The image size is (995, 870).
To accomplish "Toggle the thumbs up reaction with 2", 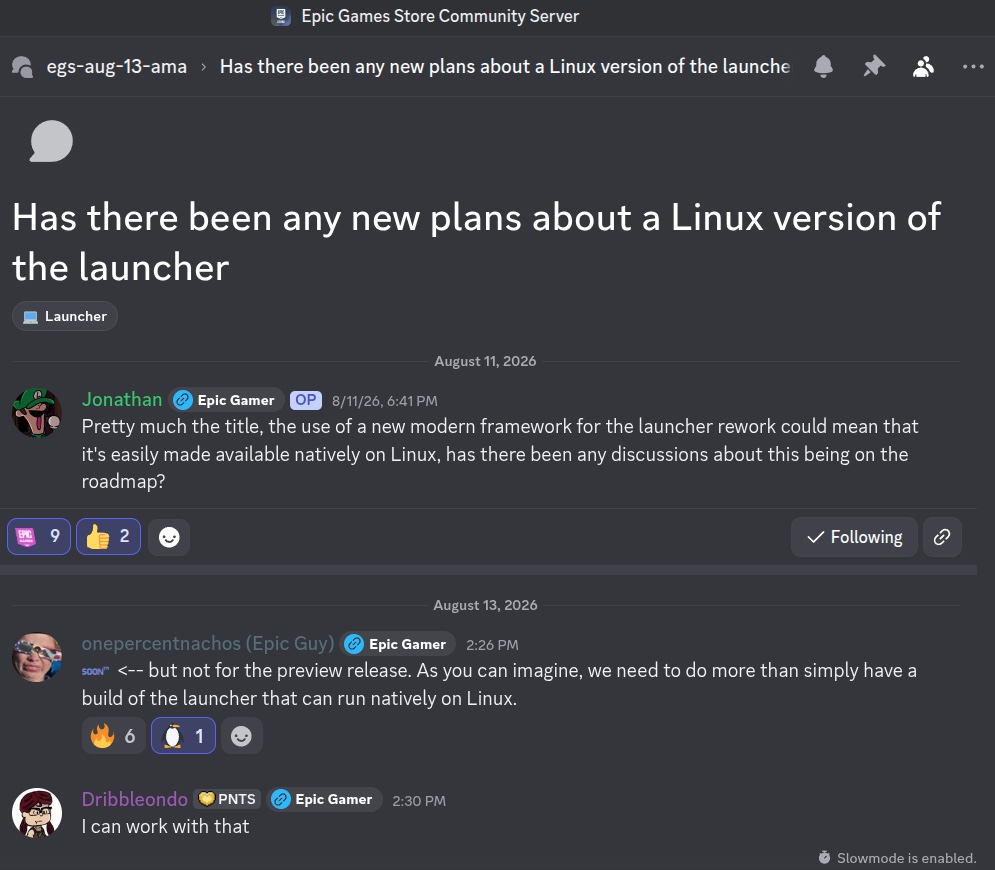I will [x=109, y=537].
